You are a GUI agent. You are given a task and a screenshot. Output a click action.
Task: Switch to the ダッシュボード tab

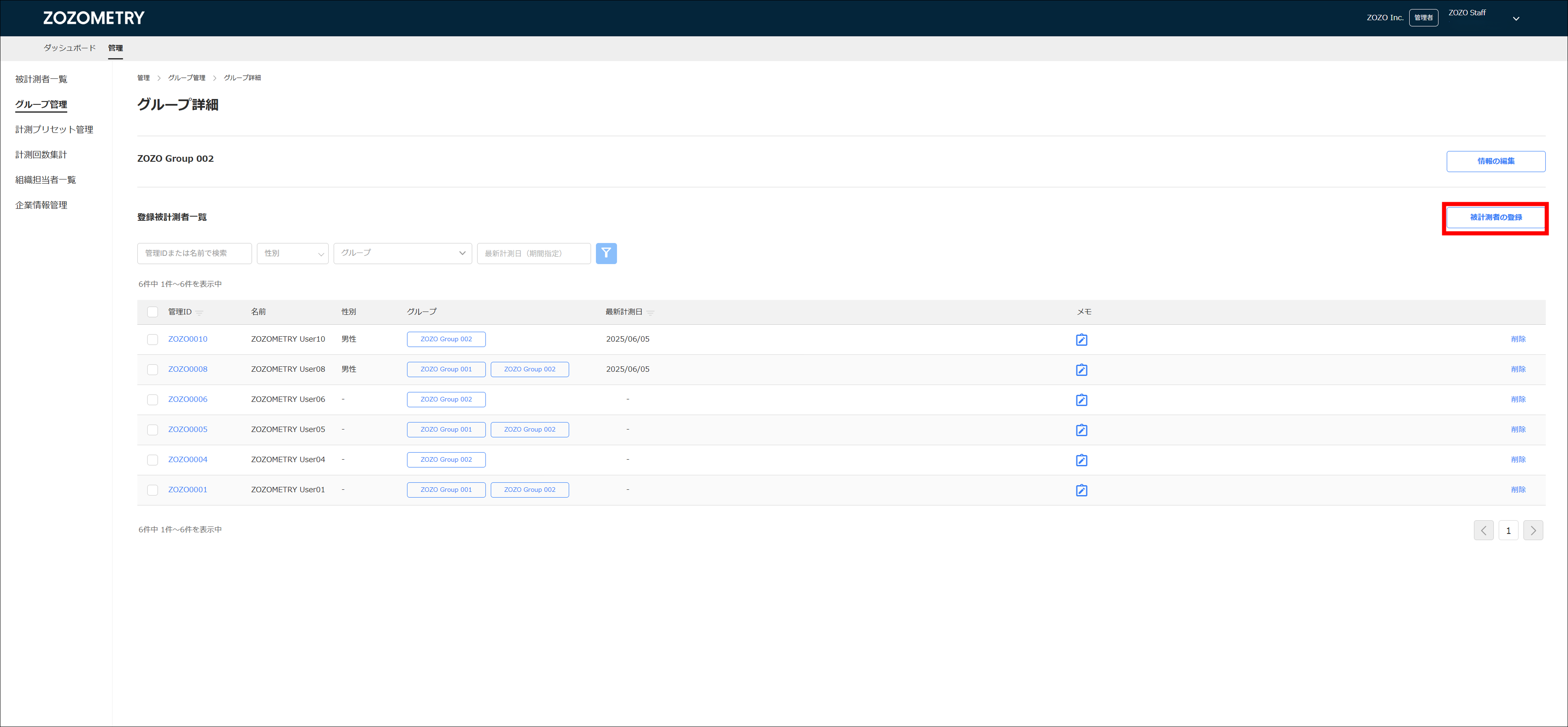[x=69, y=48]
